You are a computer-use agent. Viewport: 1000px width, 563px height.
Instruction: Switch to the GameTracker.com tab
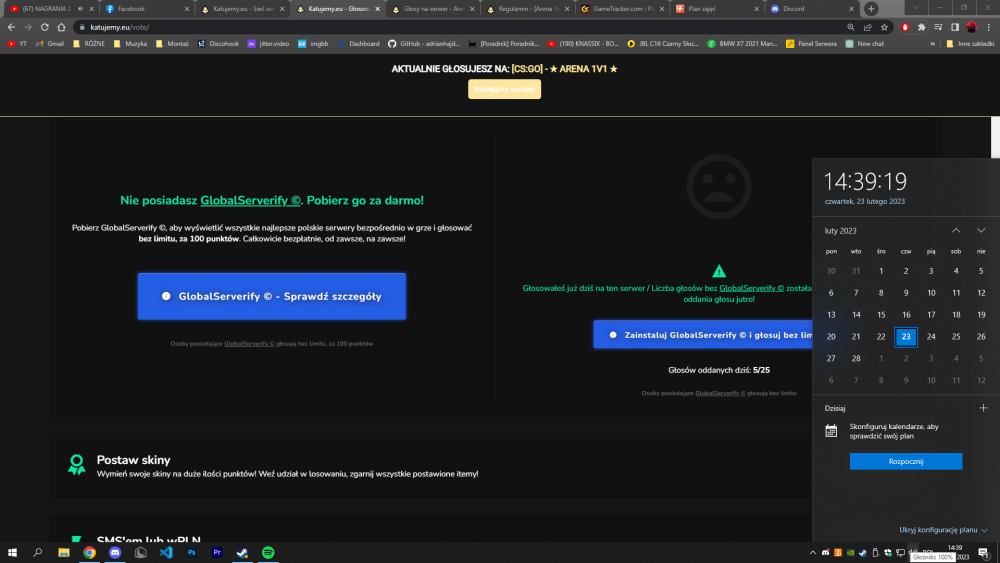coord(622,9)
